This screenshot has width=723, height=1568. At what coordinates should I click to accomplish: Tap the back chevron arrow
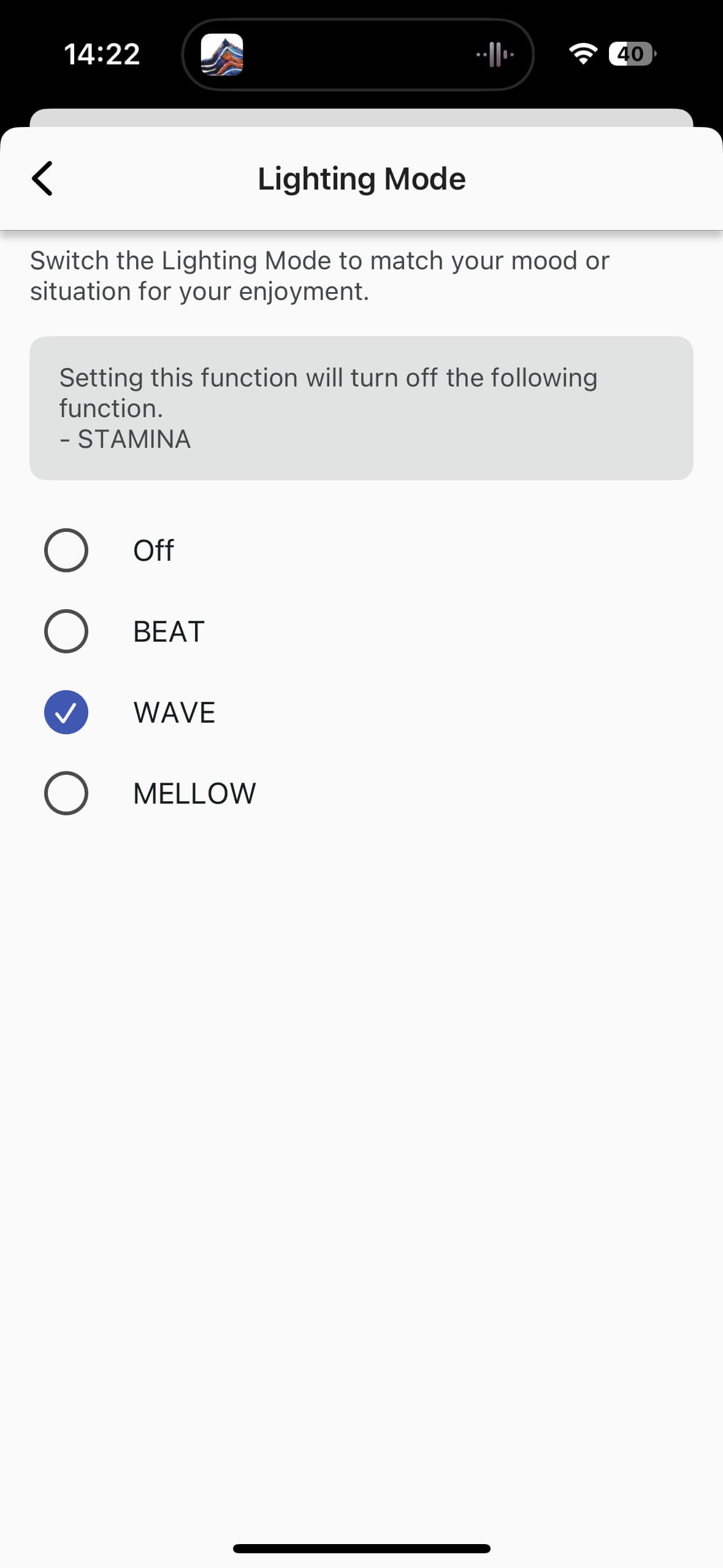[x=42, y=179]
